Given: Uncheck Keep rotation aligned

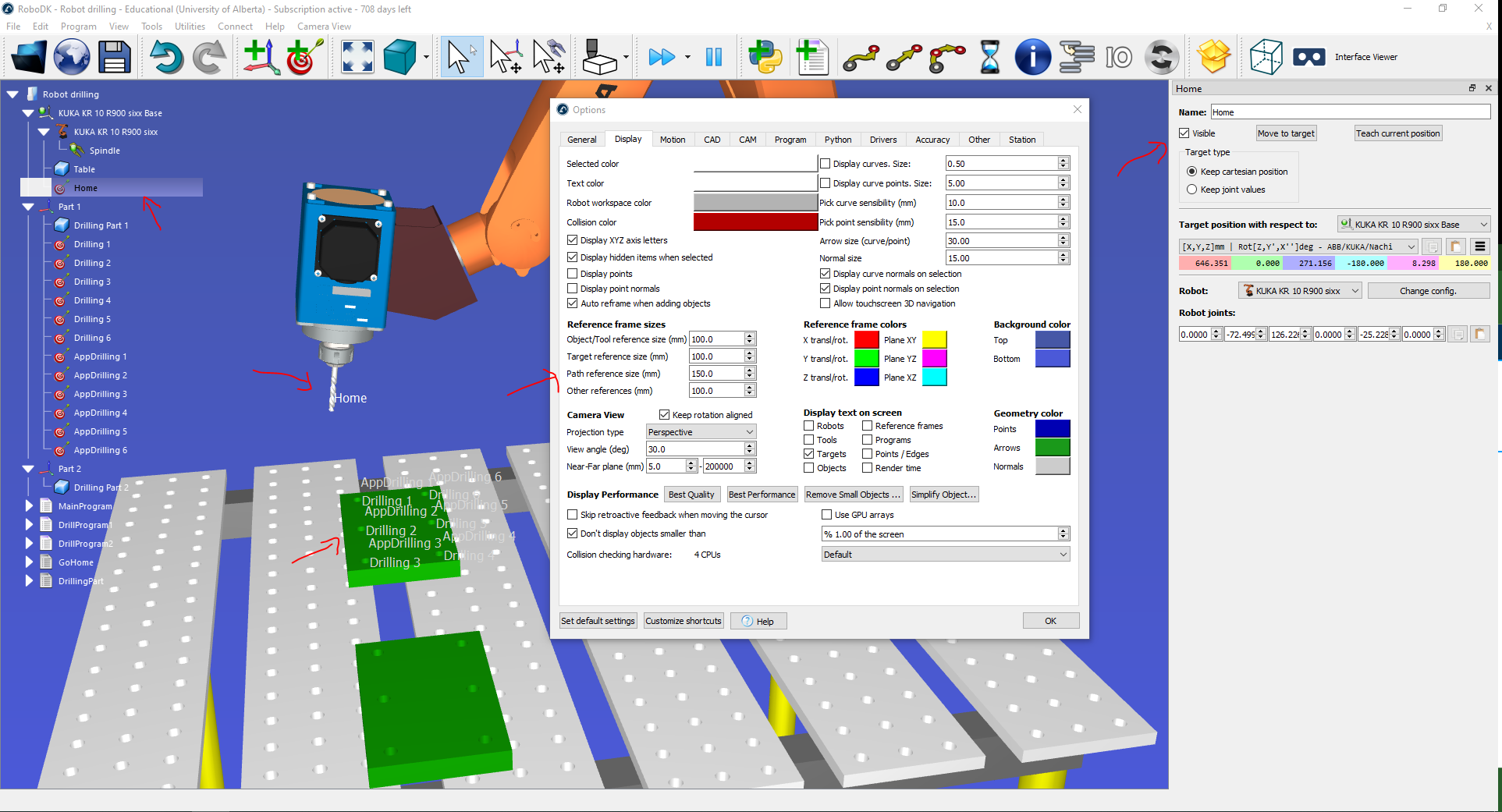Looking at the screenshot, I should tap(665, 415).
